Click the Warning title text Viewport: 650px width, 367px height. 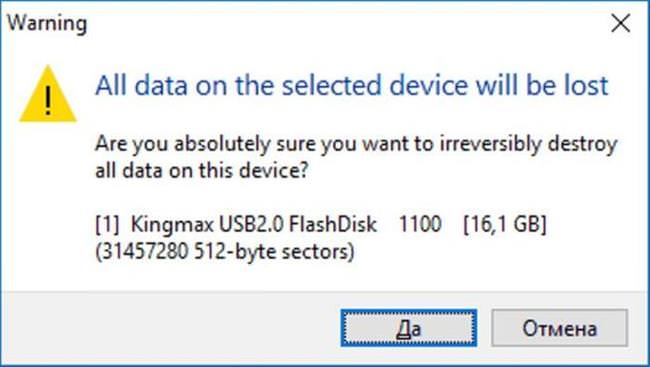click(47, 23)
